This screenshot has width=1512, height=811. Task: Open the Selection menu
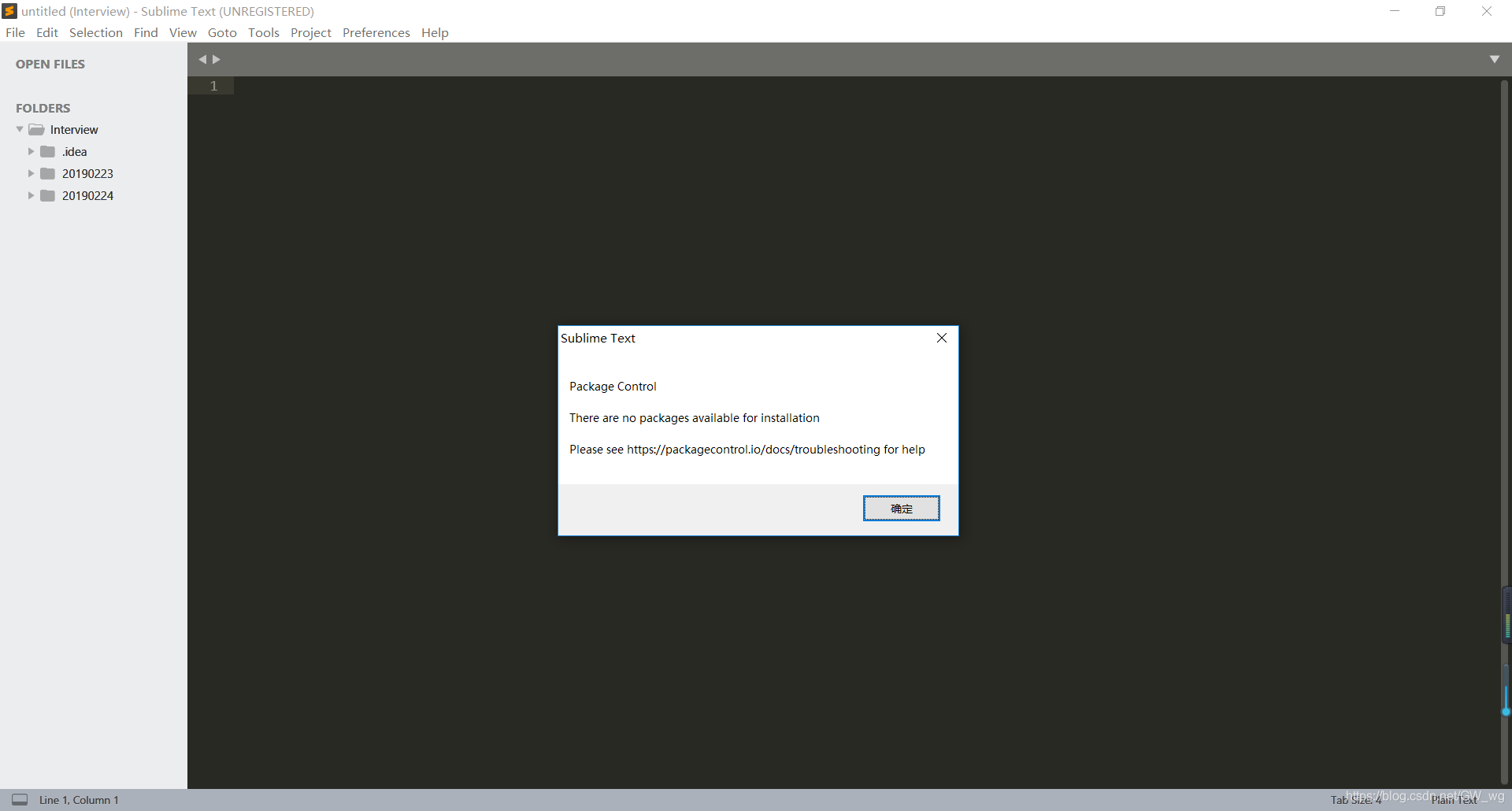[96, 32]
